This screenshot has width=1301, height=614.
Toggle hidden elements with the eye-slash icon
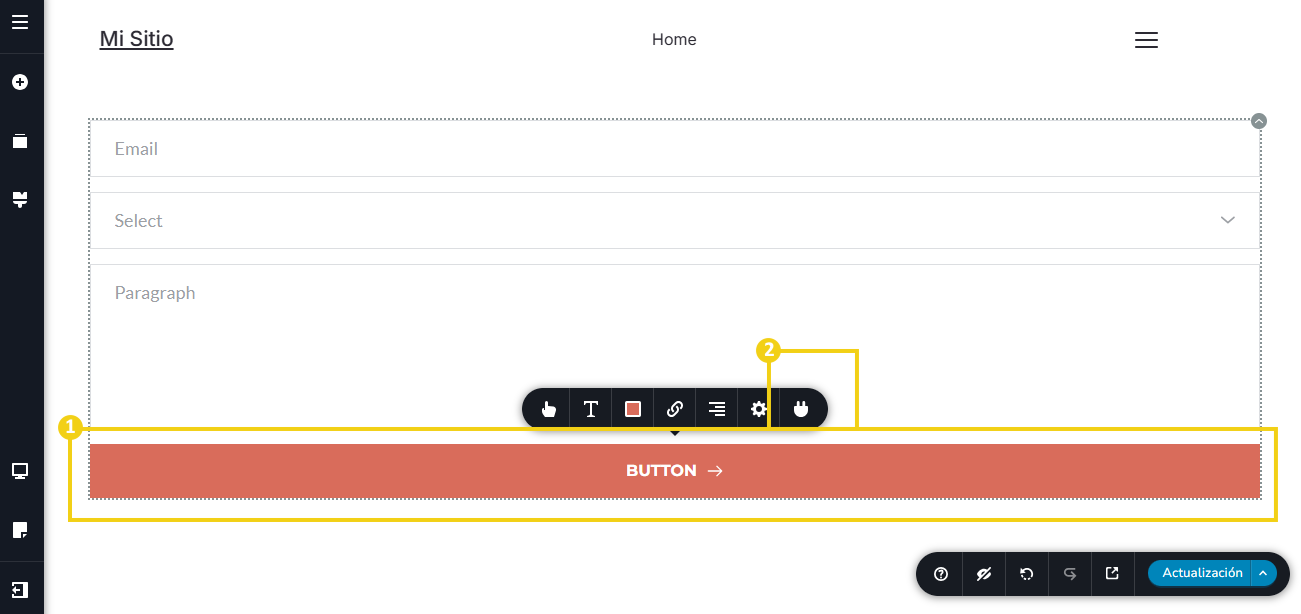coord(983,574)
